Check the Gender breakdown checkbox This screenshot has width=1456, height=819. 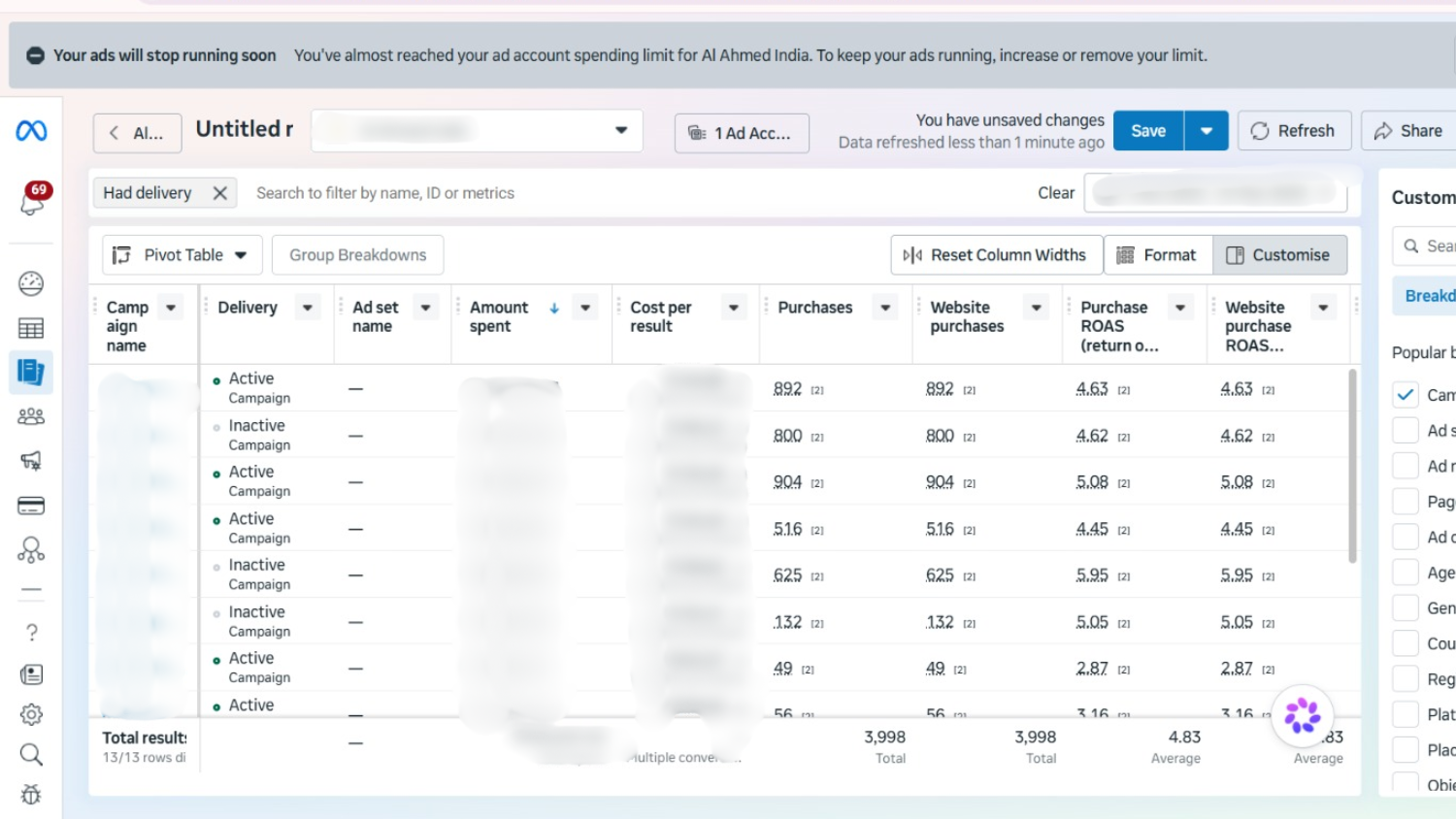(x=1405, y=607)
